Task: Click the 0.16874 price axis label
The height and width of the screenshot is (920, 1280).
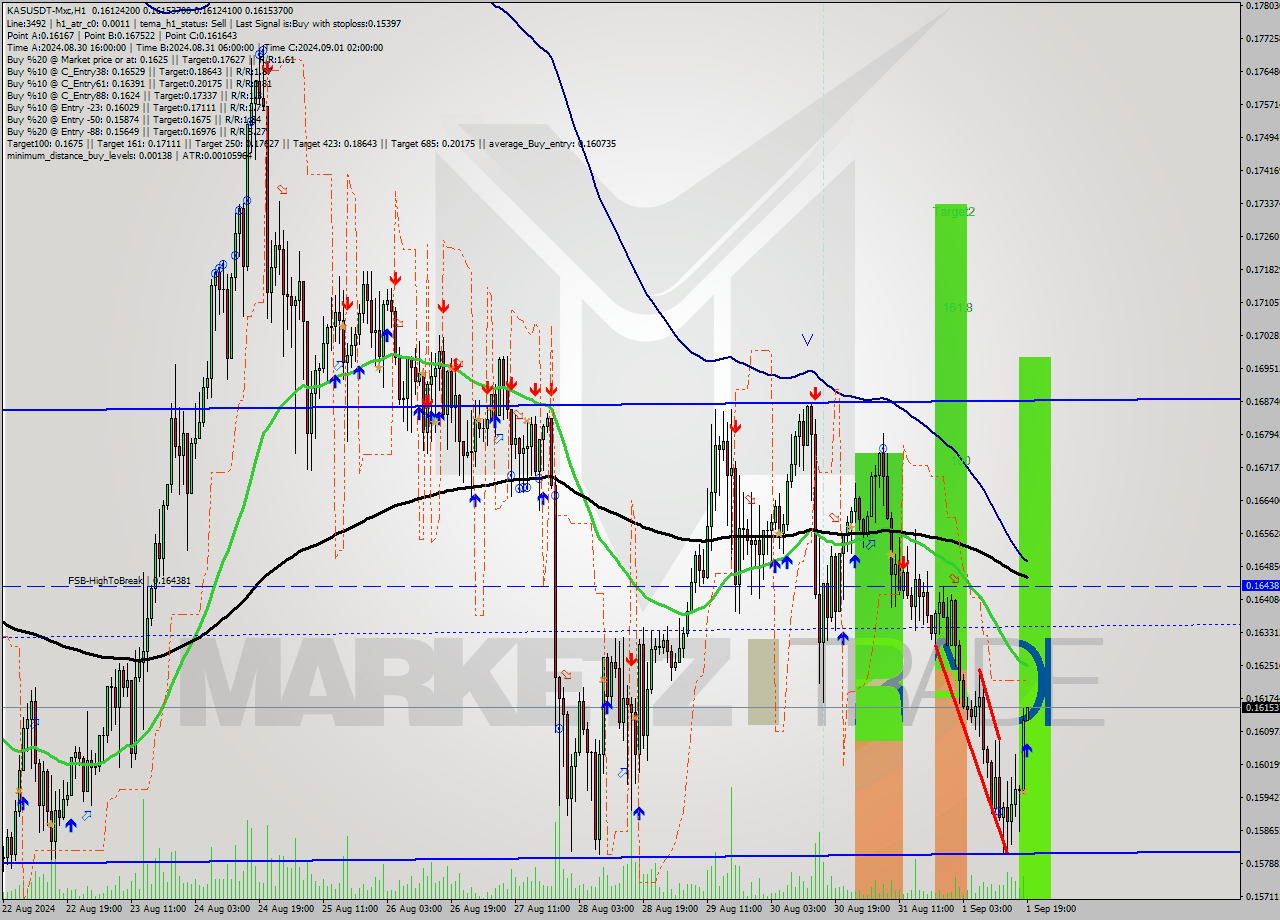Action: click(1261, 401)
